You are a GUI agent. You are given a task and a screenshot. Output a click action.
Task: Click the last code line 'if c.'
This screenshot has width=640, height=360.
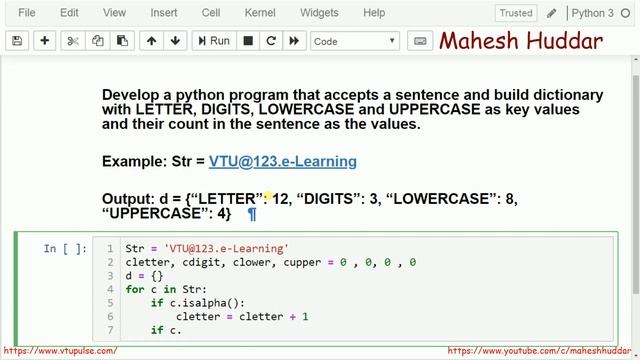(166, 330)
